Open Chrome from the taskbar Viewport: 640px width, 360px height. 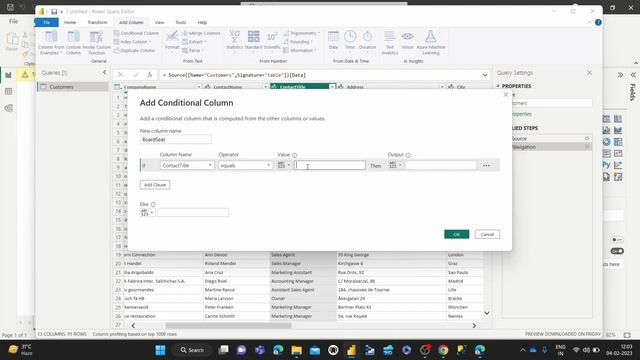[443, 350]
